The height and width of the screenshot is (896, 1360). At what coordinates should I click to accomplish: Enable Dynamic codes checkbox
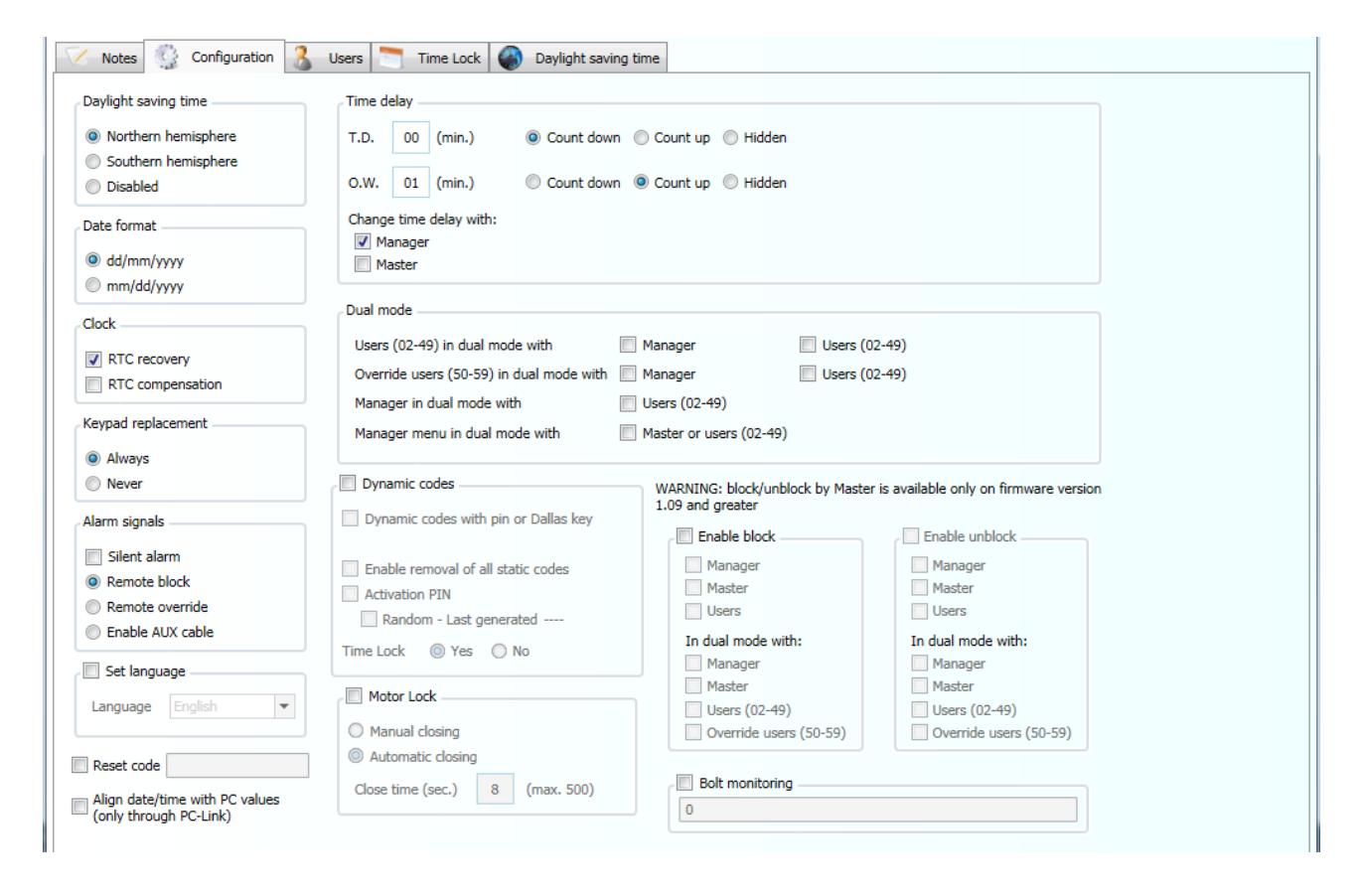(349, 484)
